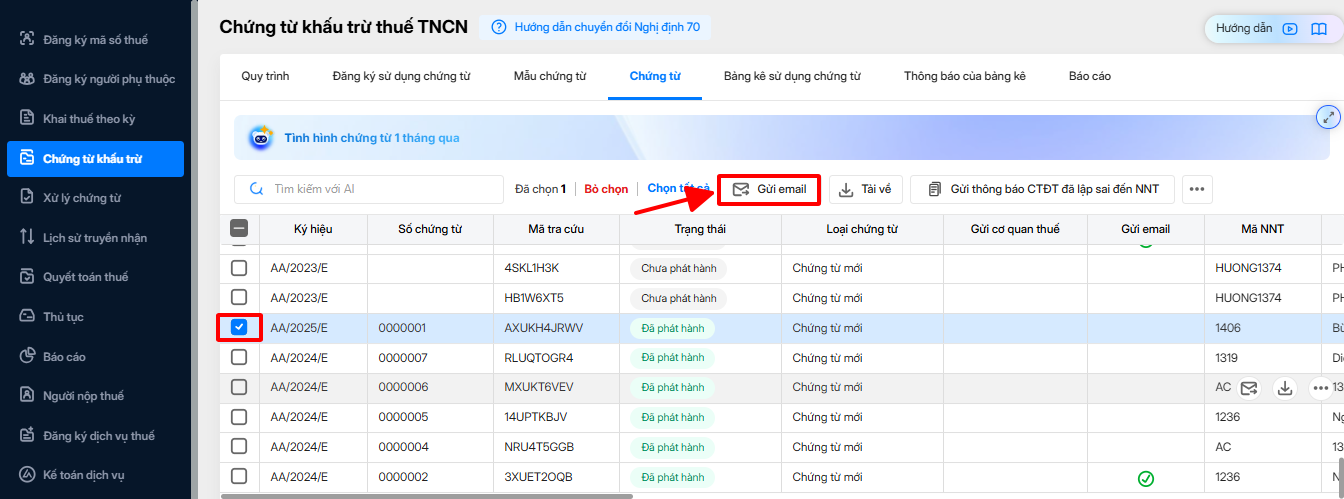This screenshot has width=1344, height=499.
Task: Open the Báo cáo tab
Action: pos(1089,76)
